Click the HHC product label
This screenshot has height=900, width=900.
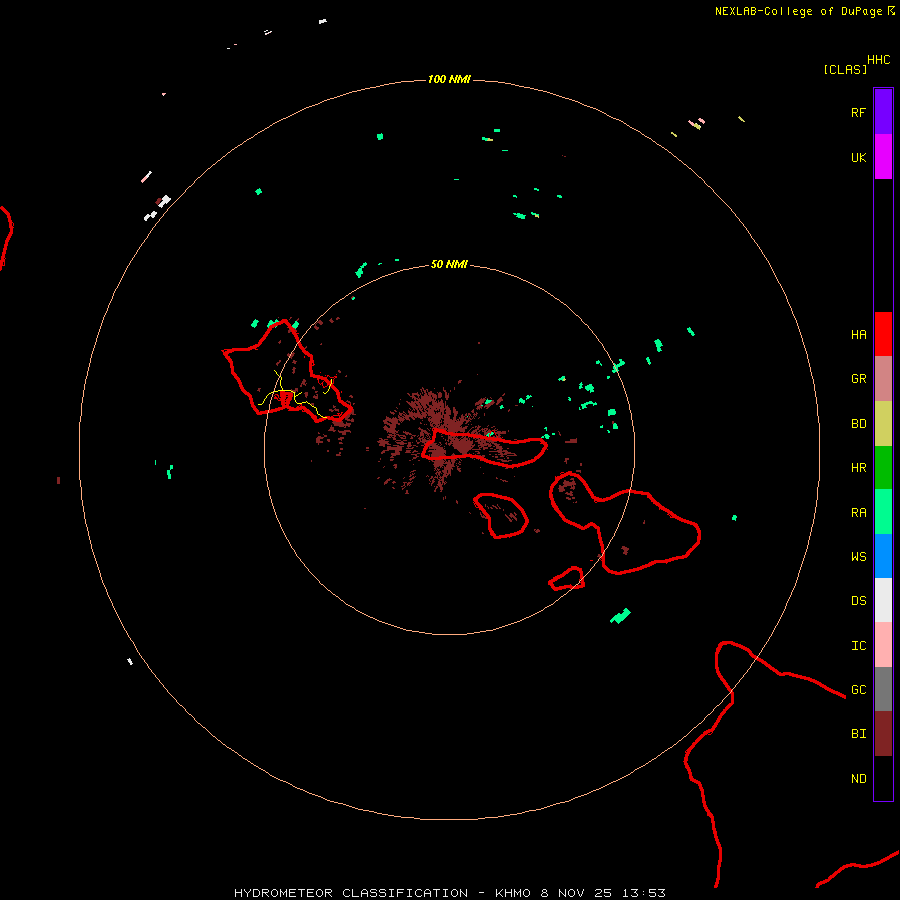click(878, 60)
